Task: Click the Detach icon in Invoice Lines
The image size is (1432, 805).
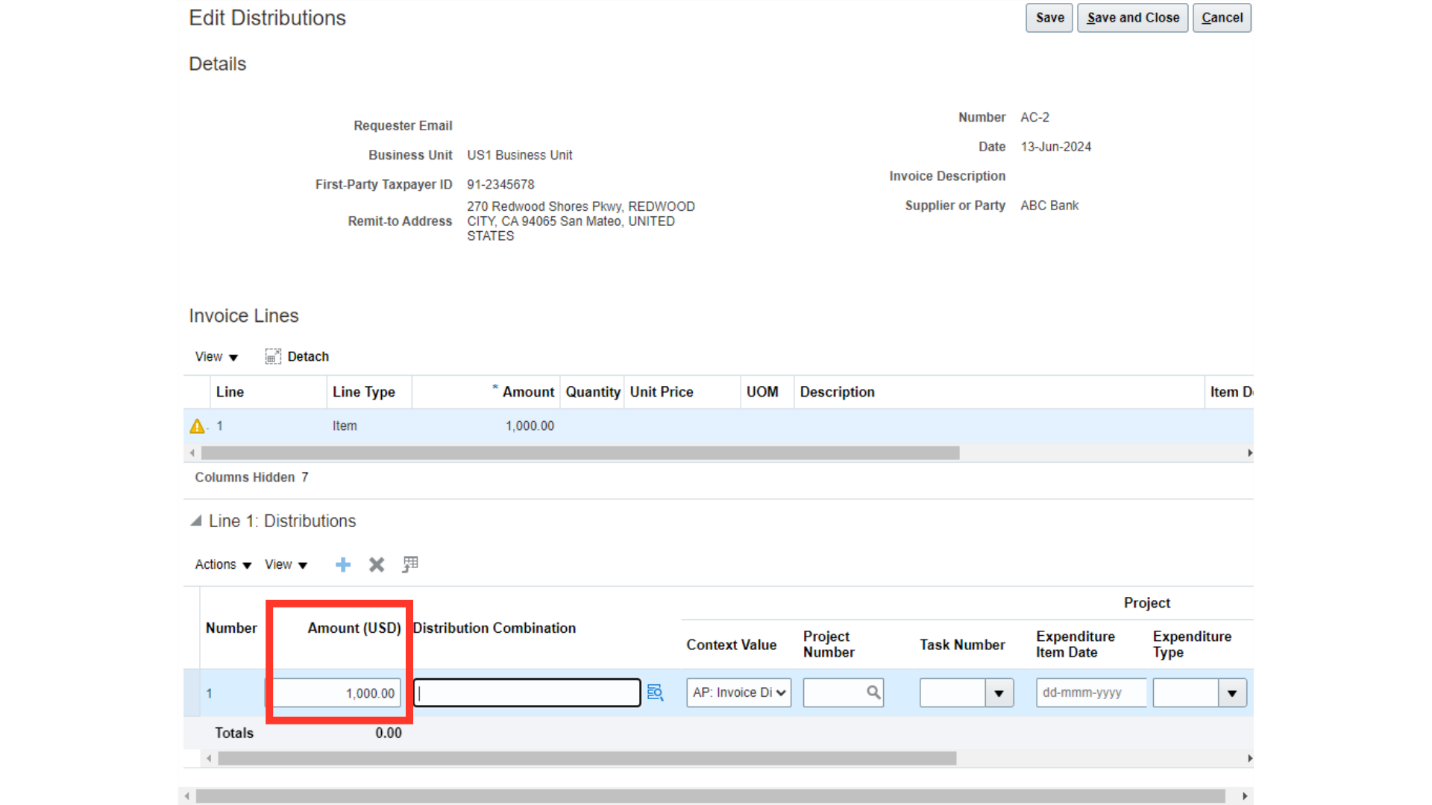Action: point(273,357)
